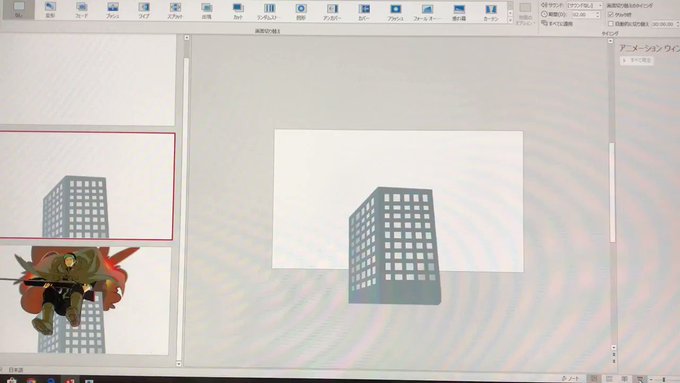680x383 pixels.
Task: Apply the Push (プッシュ) transition
Action: tap(113, 10)
